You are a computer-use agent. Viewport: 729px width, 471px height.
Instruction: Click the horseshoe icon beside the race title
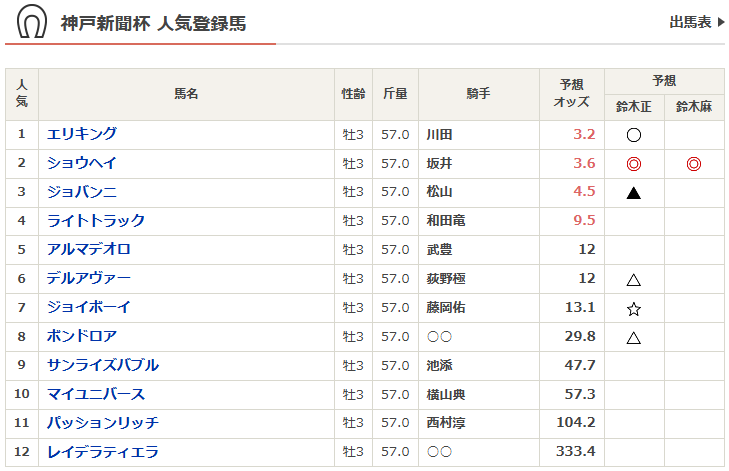click(33, 22)
